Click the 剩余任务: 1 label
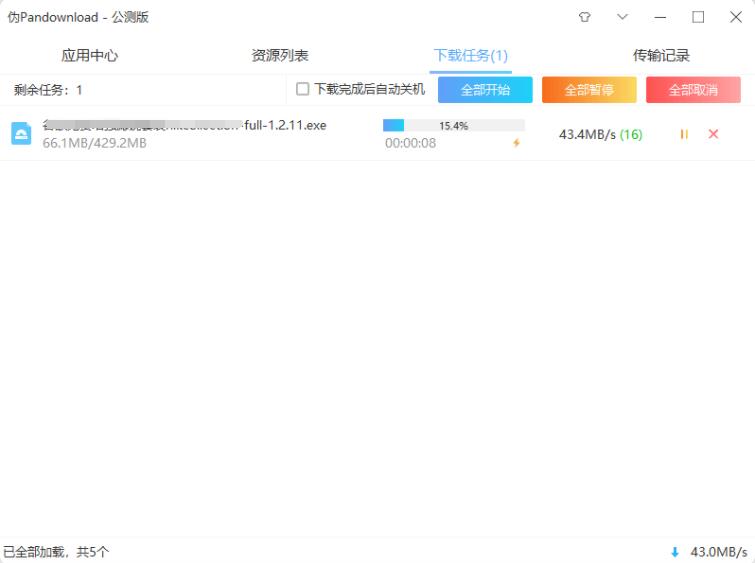 coord(48,90)
